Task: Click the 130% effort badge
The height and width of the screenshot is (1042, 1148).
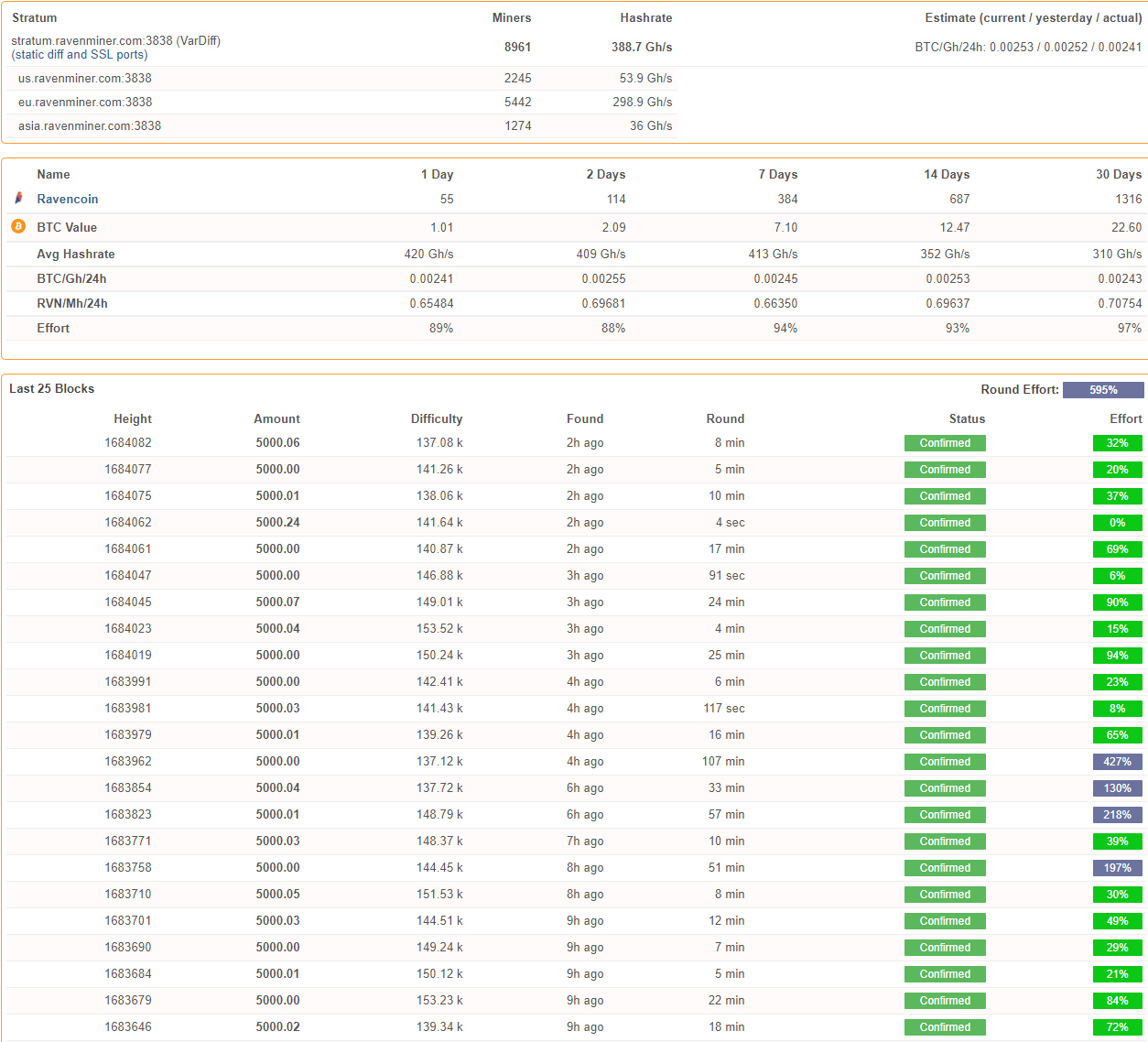Action: point(1118,788)
